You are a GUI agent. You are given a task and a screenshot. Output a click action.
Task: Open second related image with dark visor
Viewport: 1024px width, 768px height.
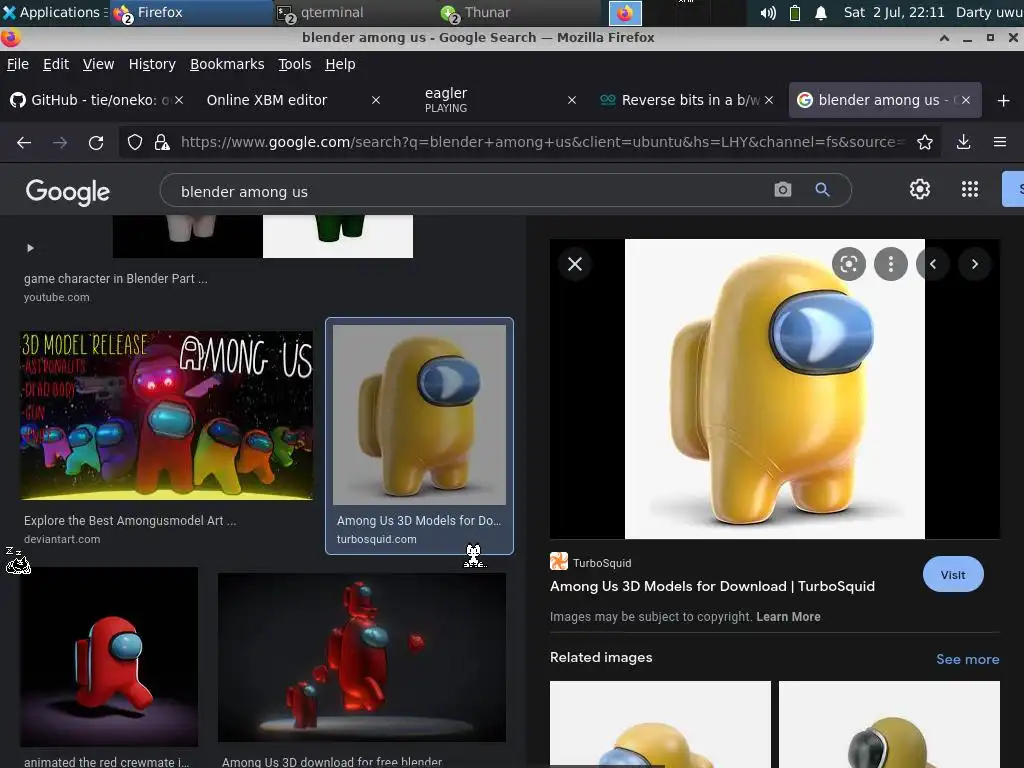tap(889, 724)
